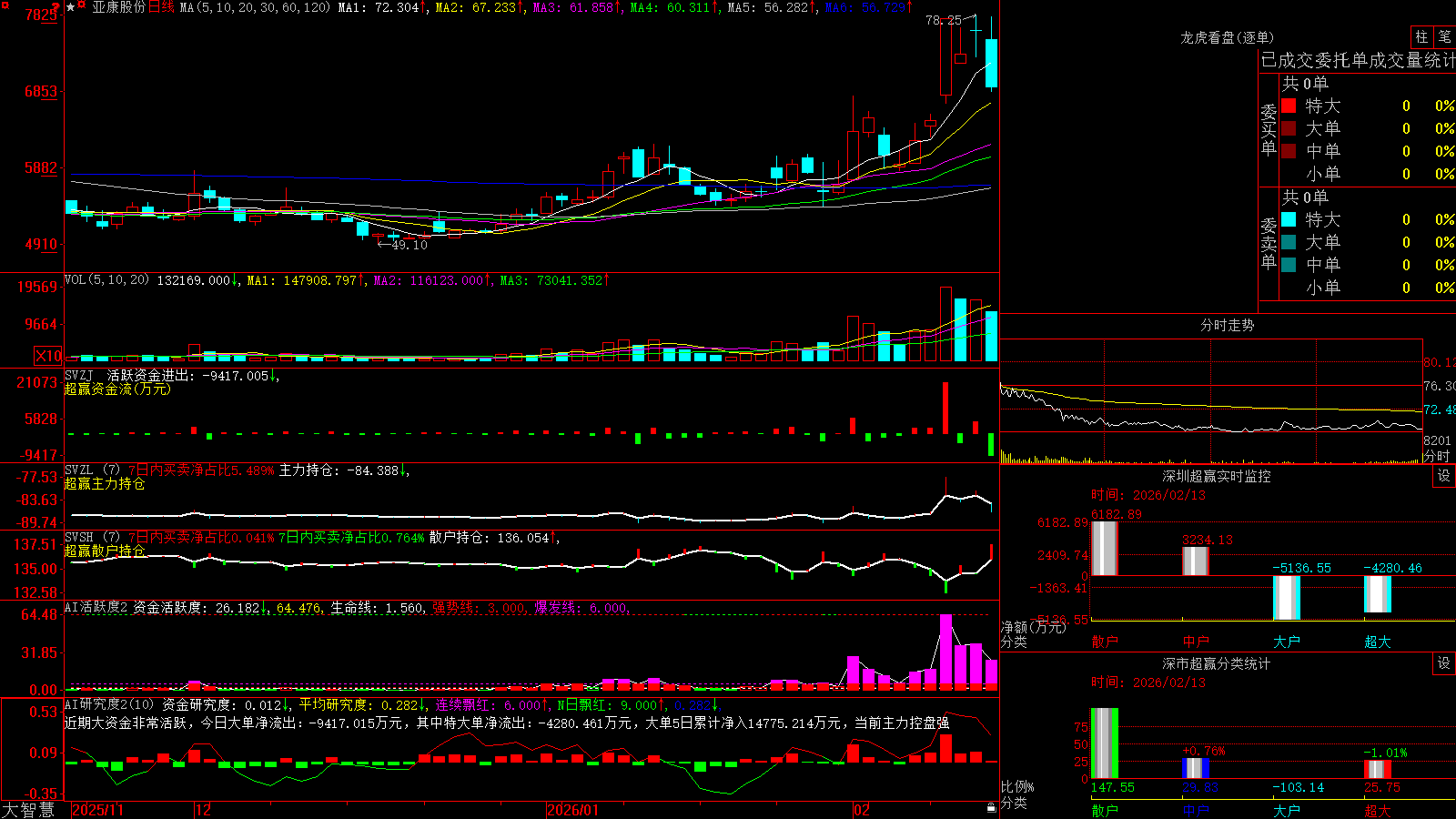The image size is (1456, 819).
Task: Click the 日线 period label
Action: (x=160, y=7)
